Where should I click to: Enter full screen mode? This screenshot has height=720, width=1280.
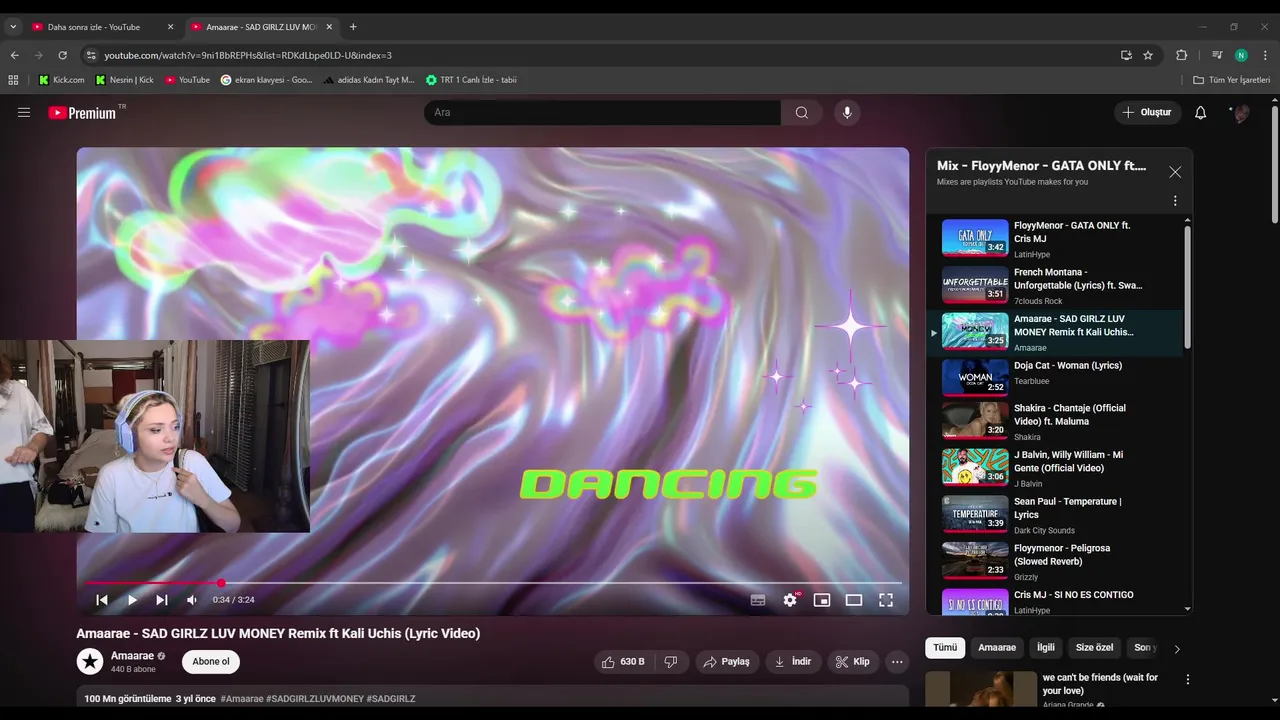coord(886,600)
